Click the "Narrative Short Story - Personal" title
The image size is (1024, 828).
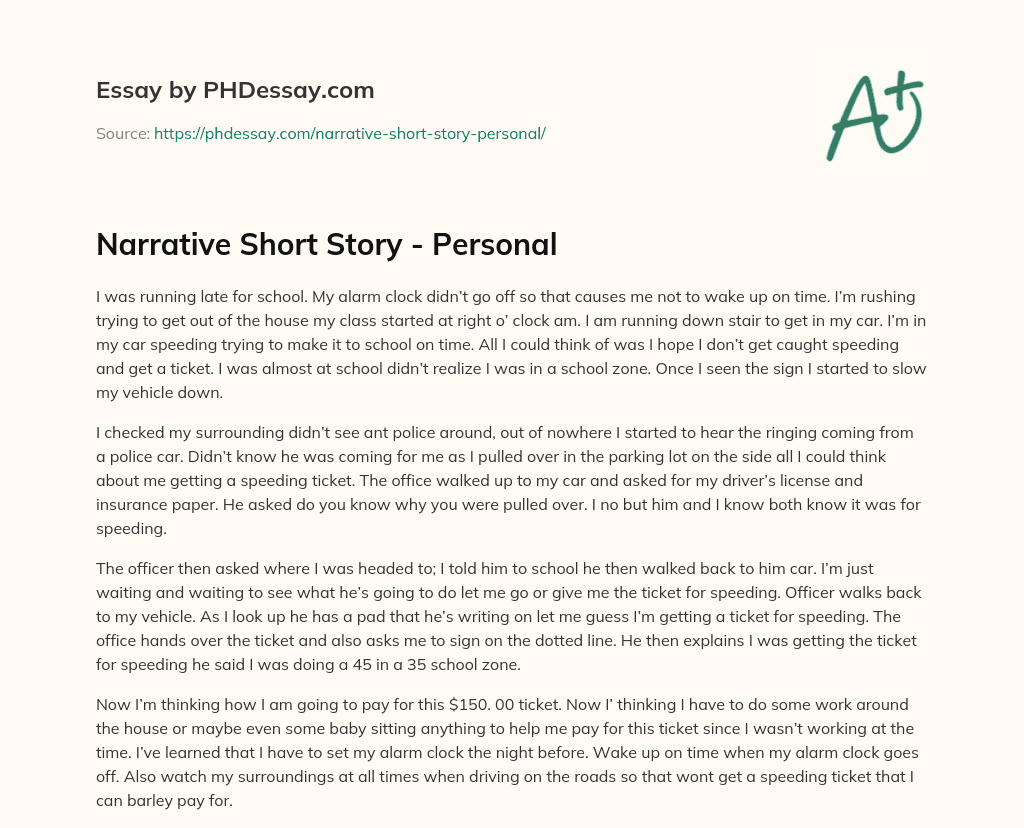pos(326,244)
